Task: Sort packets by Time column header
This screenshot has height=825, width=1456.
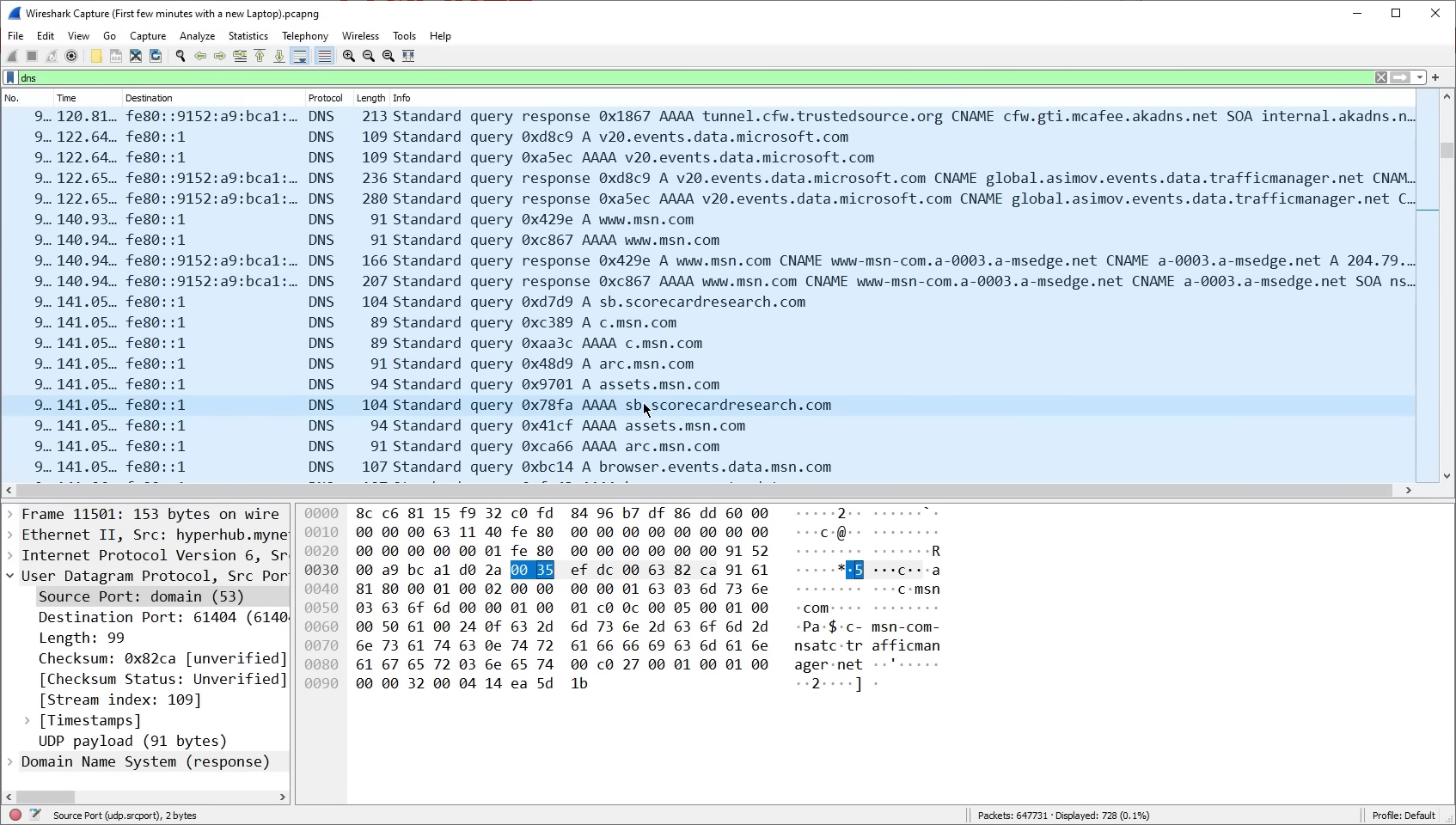Action: pos(88,98)
